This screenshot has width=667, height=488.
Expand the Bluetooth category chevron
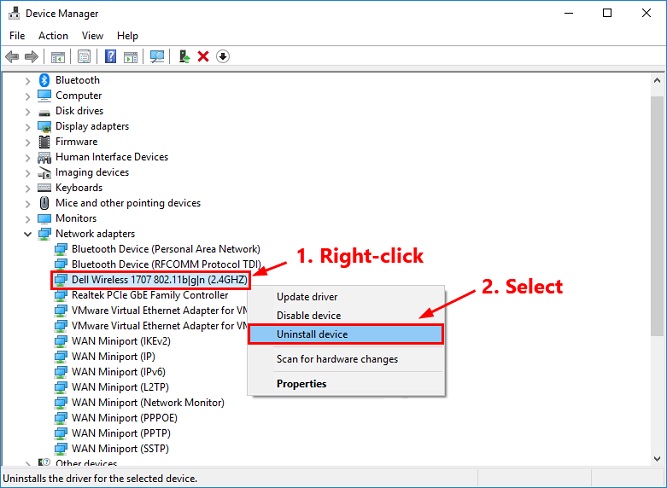[x=28, y=81]
